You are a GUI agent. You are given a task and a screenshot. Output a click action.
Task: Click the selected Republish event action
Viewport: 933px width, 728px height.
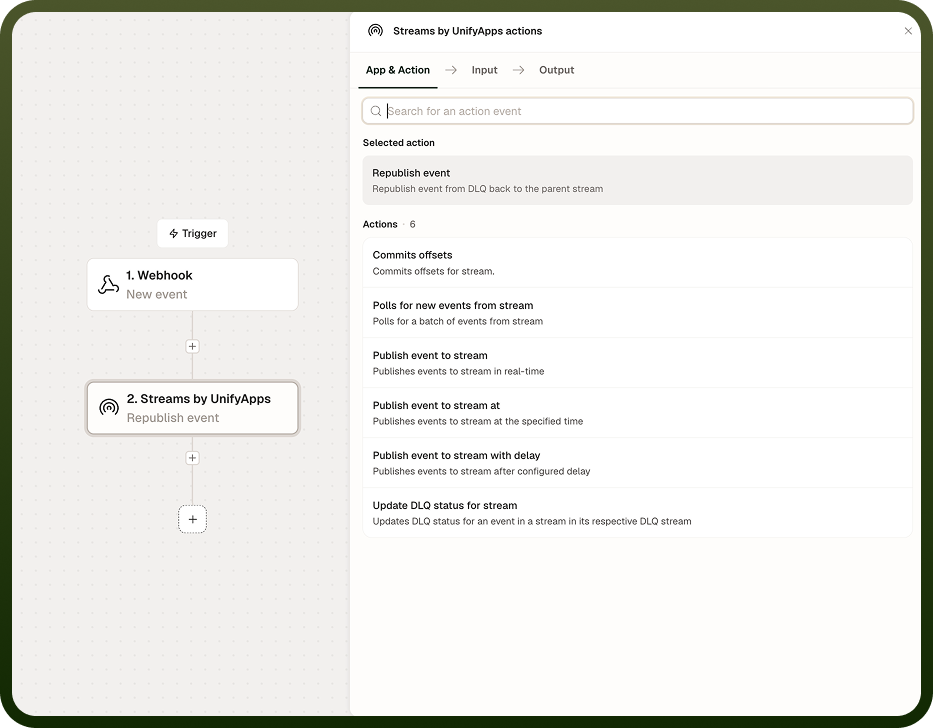(637, 180)
